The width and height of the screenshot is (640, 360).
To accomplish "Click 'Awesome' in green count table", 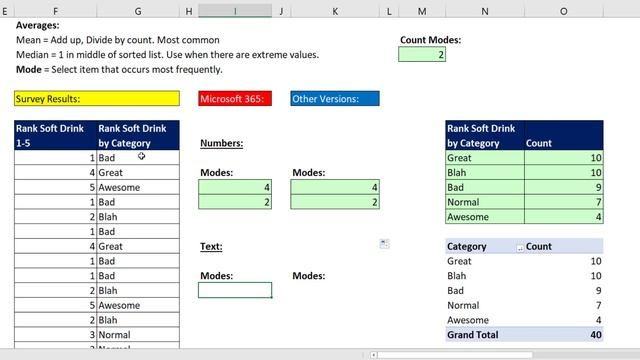I will [x=485, y=216].
